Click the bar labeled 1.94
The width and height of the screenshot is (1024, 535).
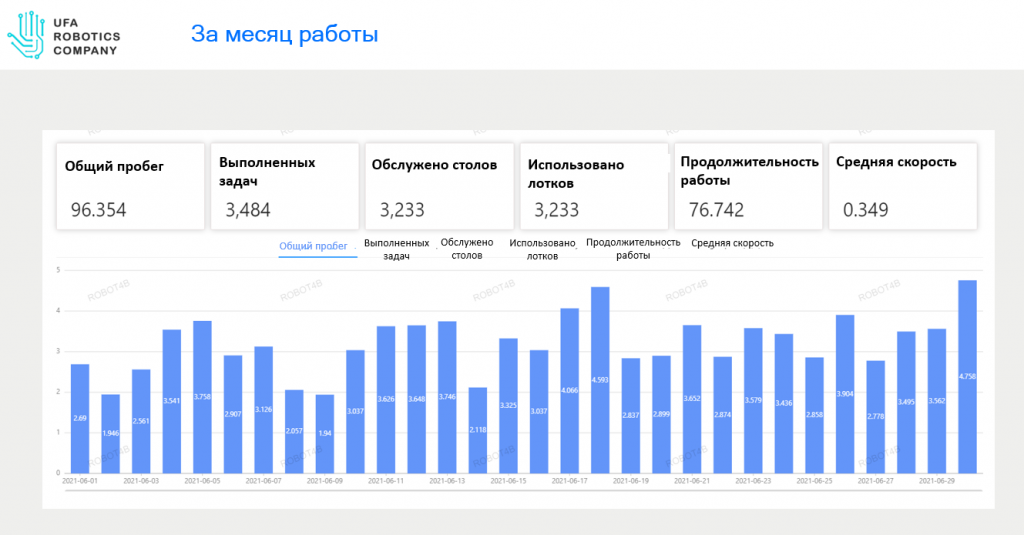coord(325,434)
